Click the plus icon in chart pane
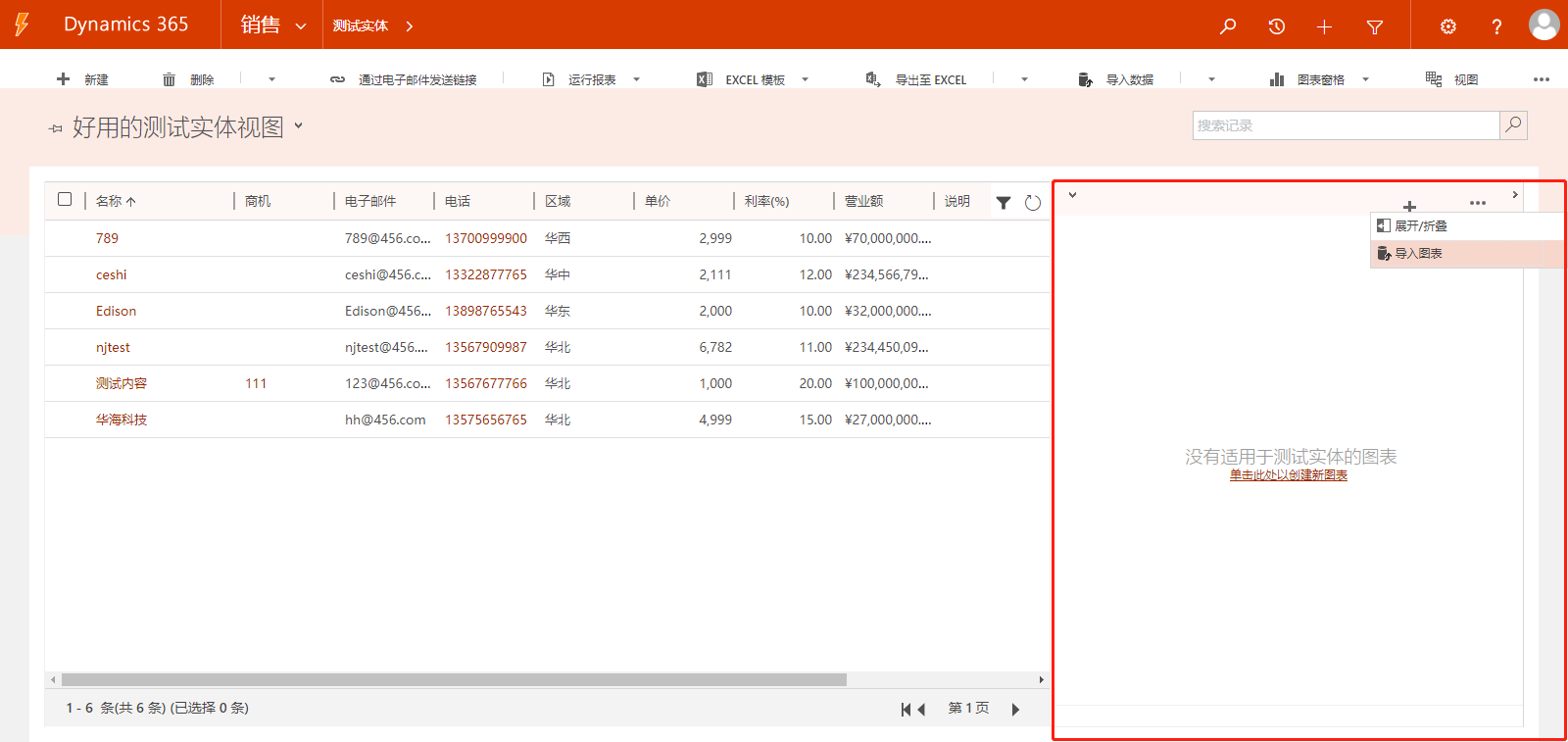Image resolution: width=1568 pixels, height=742 pixels. point(1409,206)
